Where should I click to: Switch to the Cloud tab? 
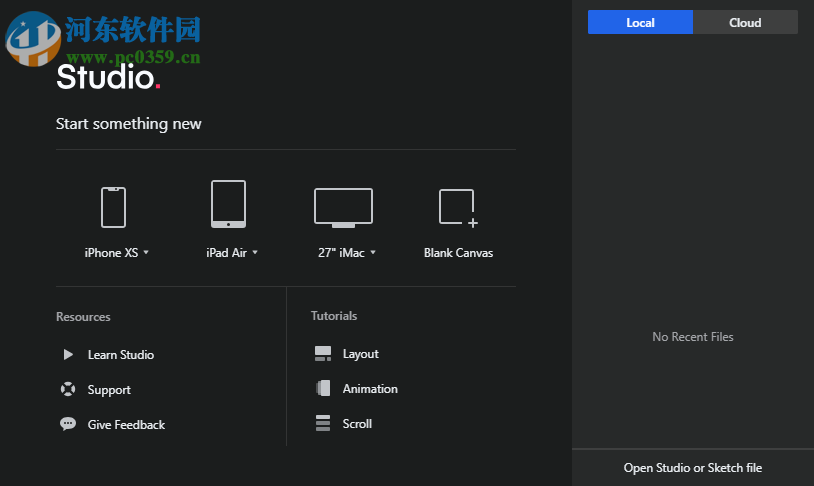(x=745, y=22)
